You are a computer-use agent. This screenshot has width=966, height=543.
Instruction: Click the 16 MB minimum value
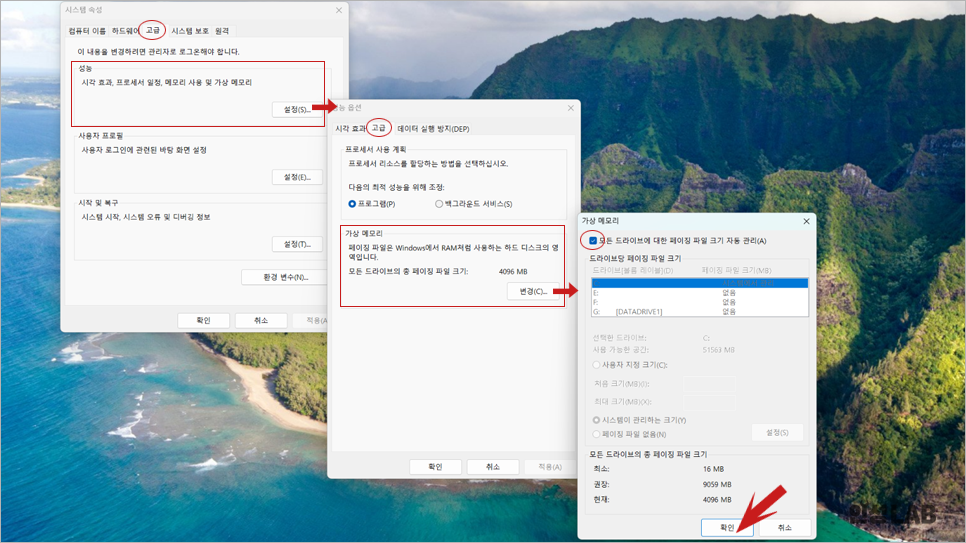[x=713, y=469]
